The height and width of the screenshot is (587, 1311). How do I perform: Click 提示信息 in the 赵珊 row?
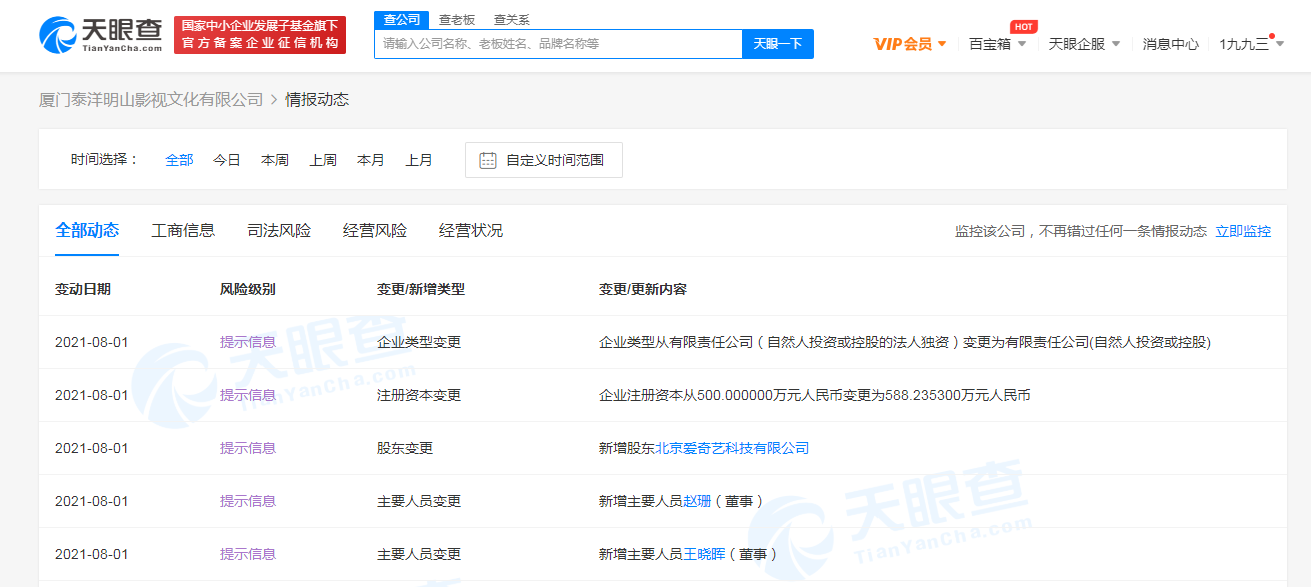pos(248,501)
